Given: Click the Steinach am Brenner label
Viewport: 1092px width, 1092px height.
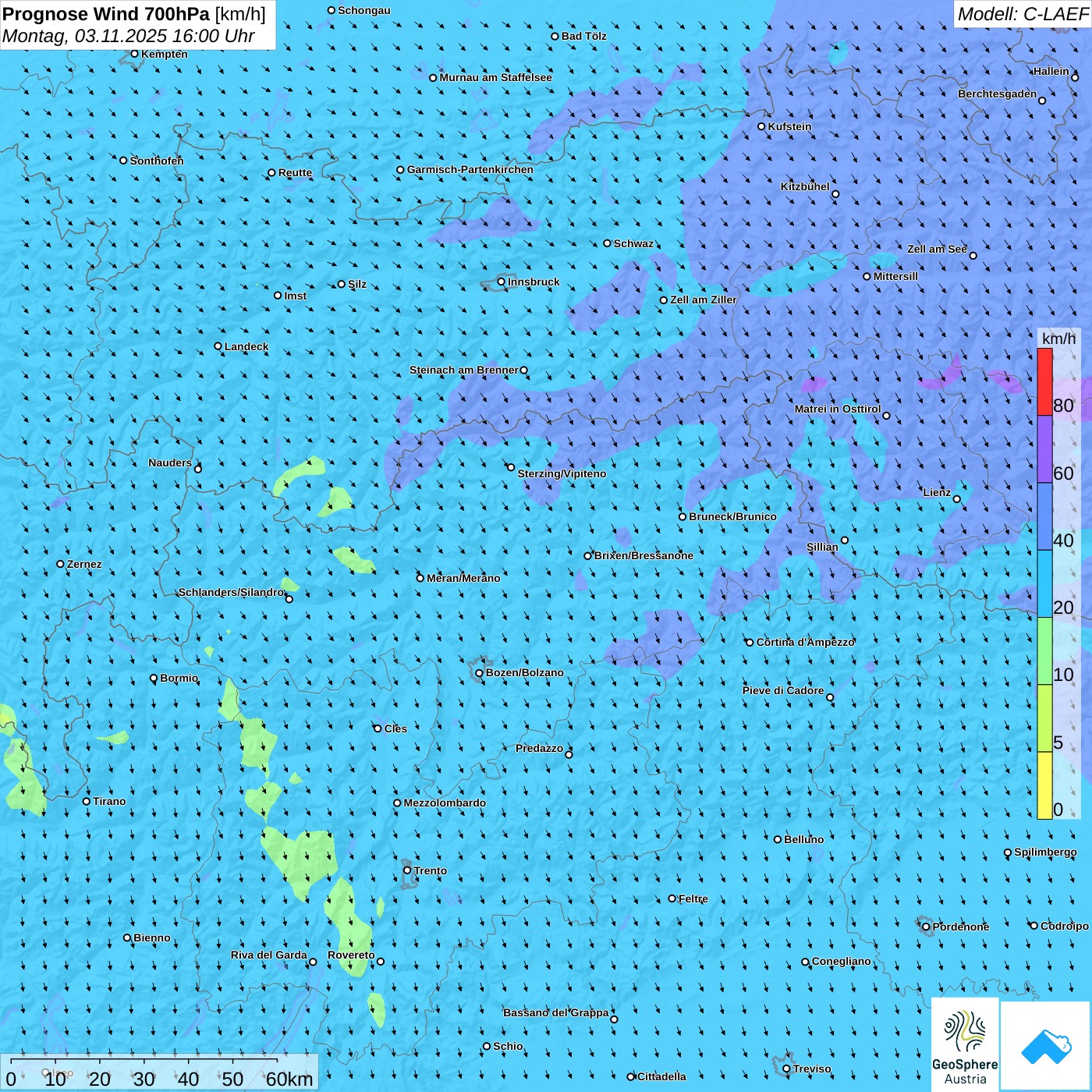Looking at the screenshot, I should [464, 370].
